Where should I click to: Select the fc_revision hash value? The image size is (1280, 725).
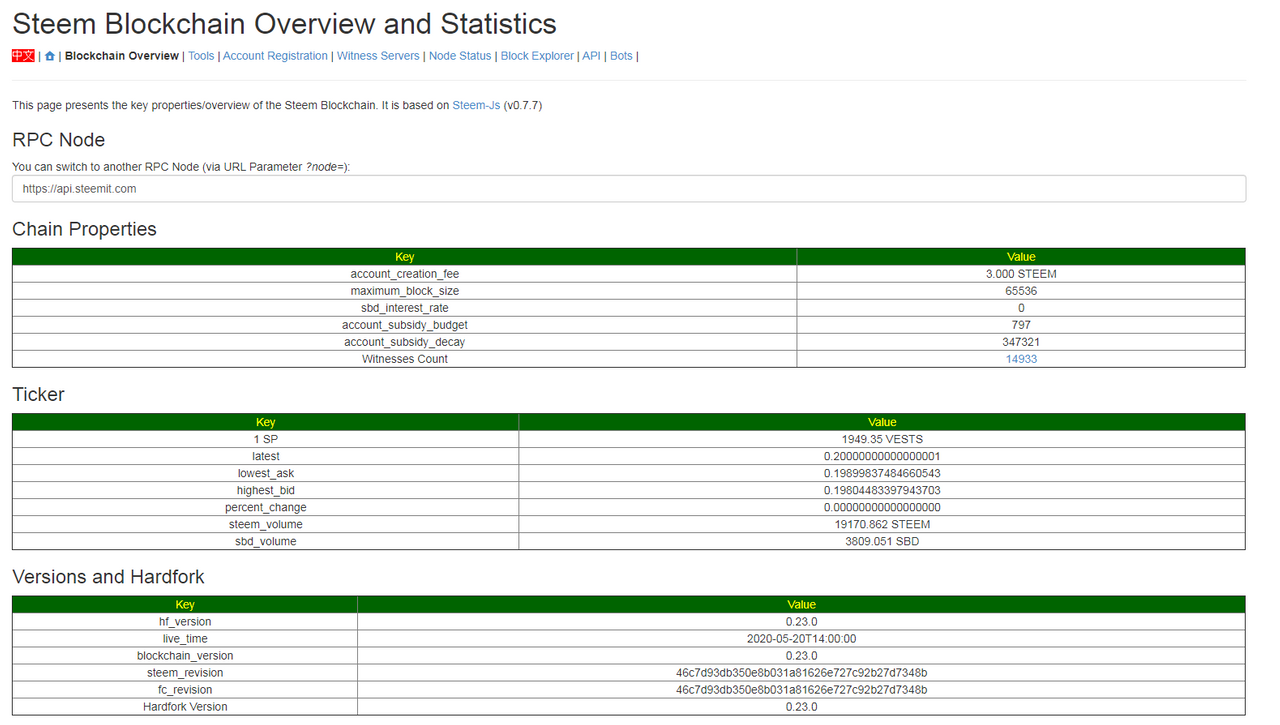(x=801, y=690)
